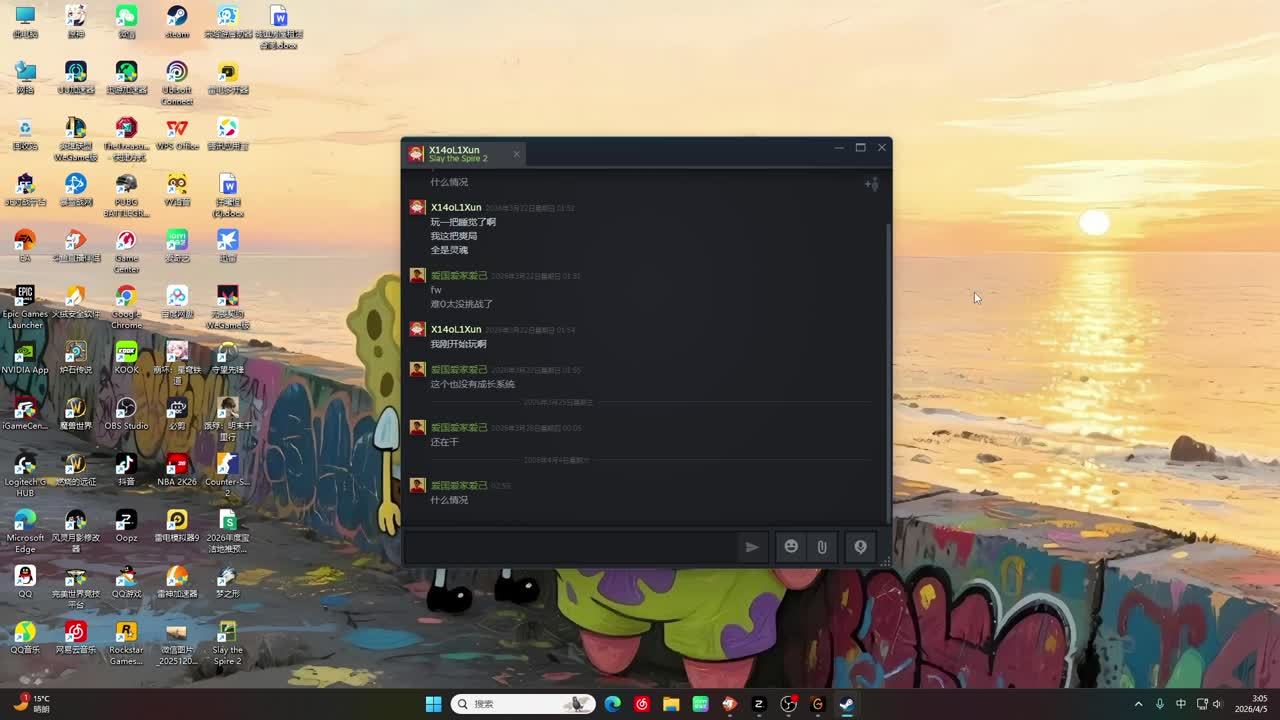Click the Windows Start button
The width and height of the screenshot is (1280, 720).
point(433,704)
